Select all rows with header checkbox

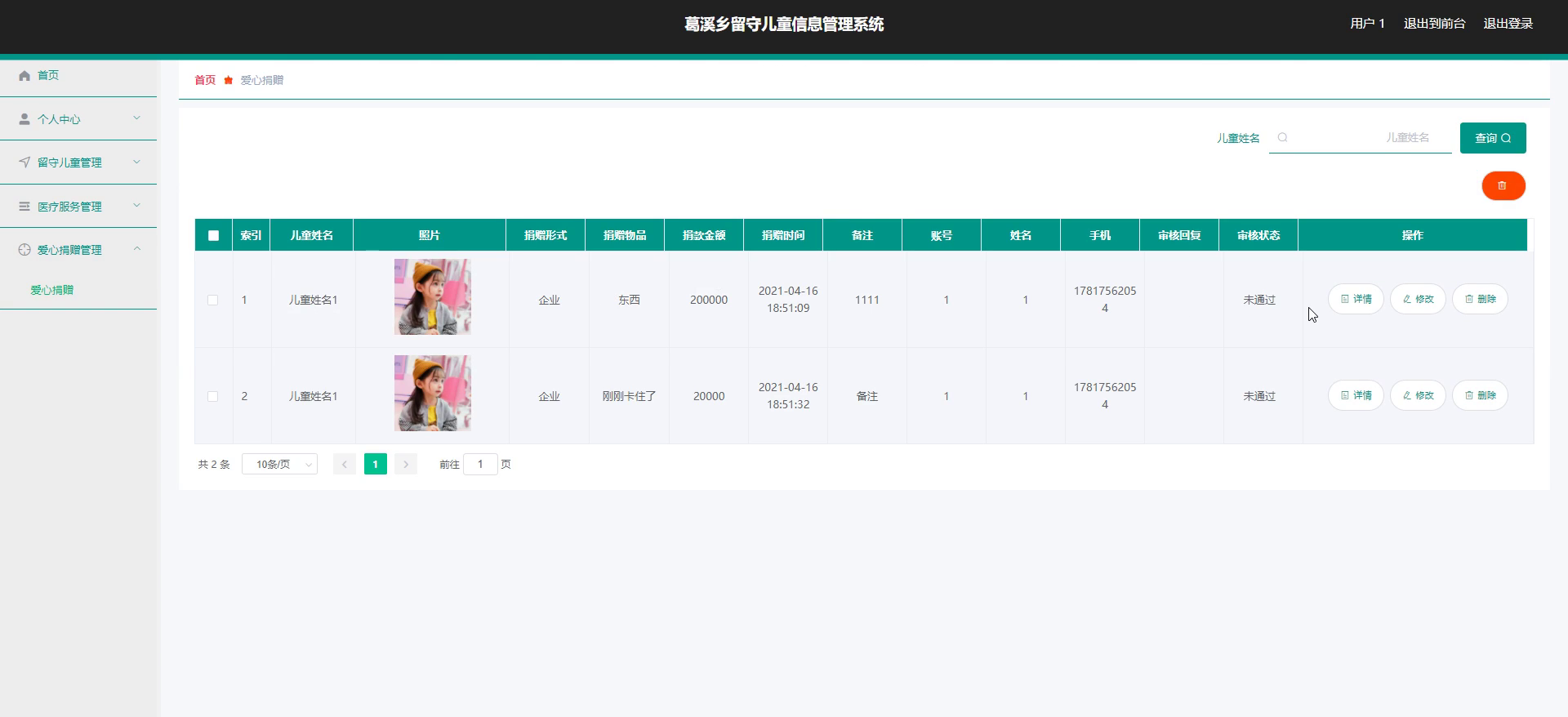pyautogui.click(x=213, y=235)
